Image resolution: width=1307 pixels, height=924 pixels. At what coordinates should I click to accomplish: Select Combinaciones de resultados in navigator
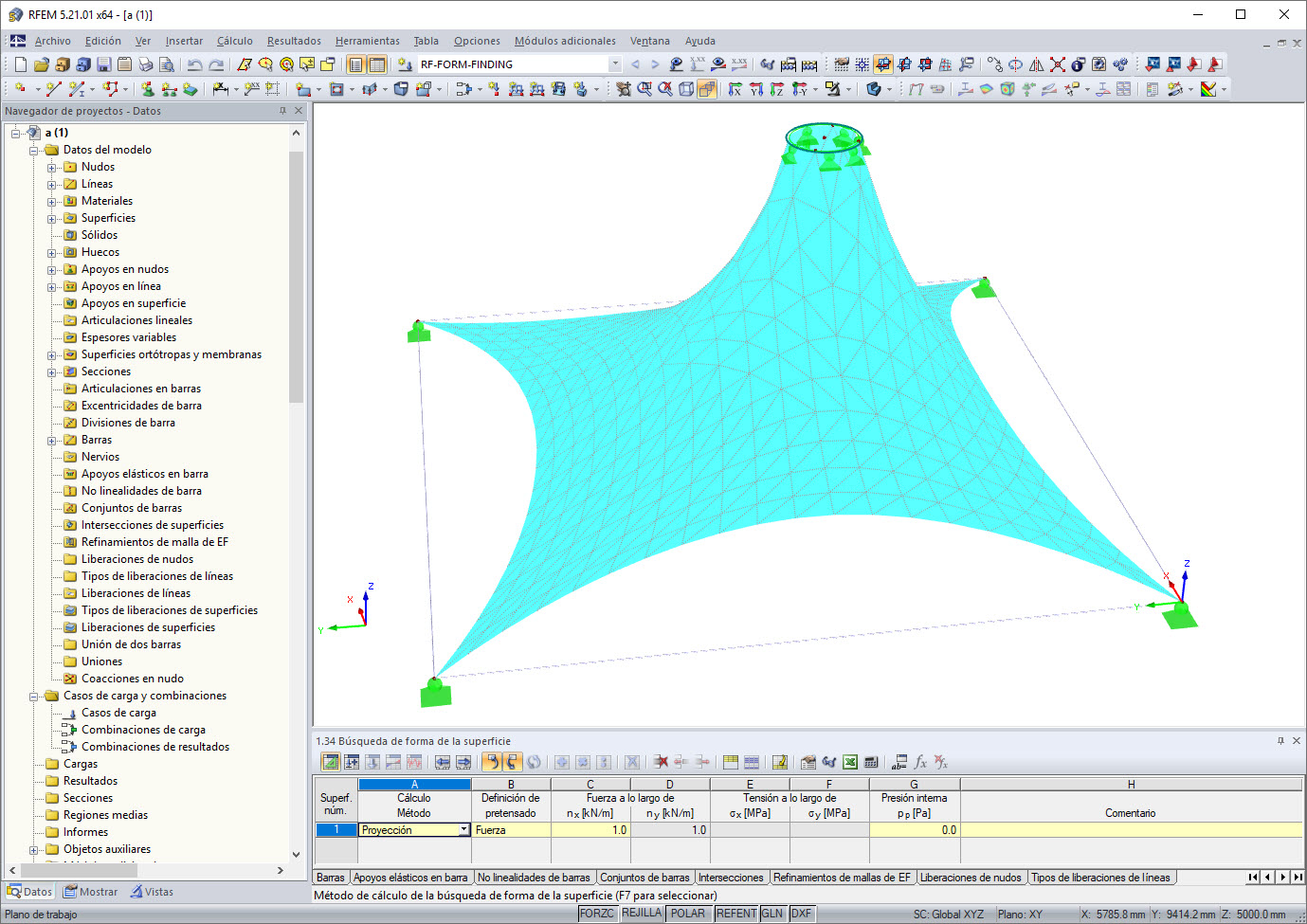point(155,747)
